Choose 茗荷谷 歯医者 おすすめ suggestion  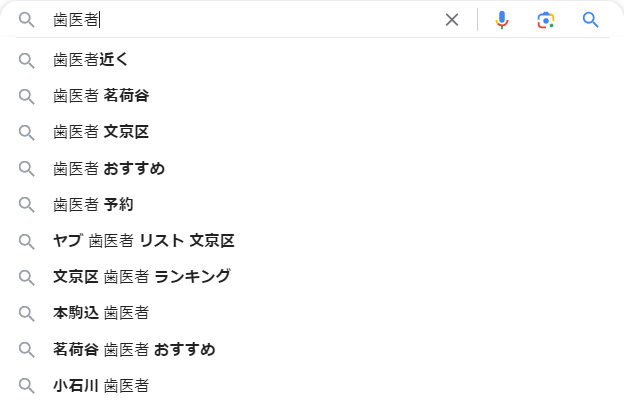coord(312,349)
